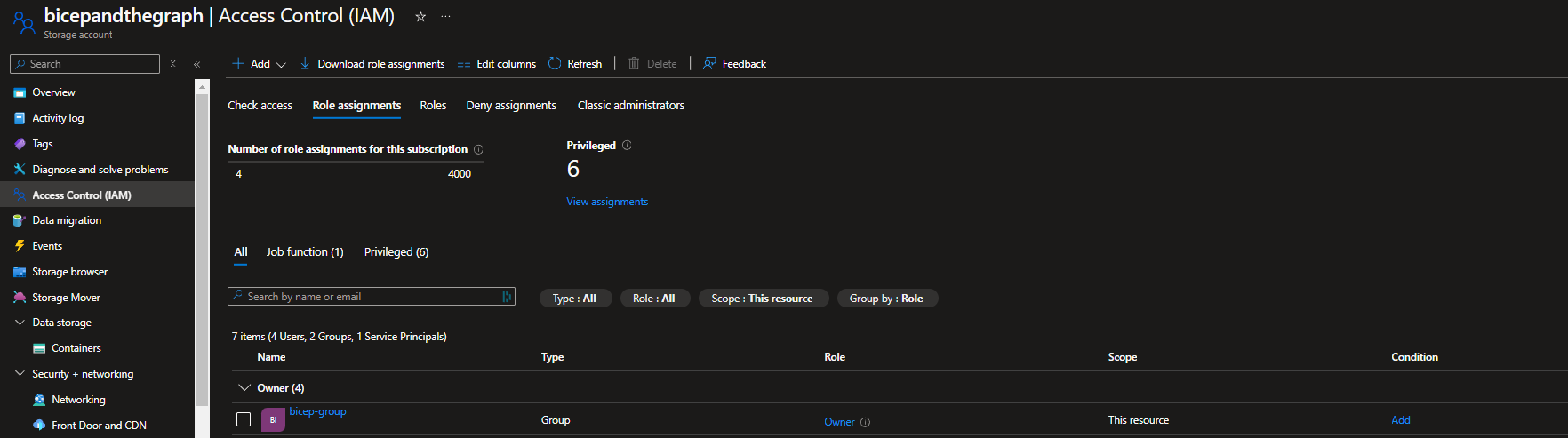Click Add condition link for bicep-group
Screen dimensions: 1568x438
pos(1401,420)
